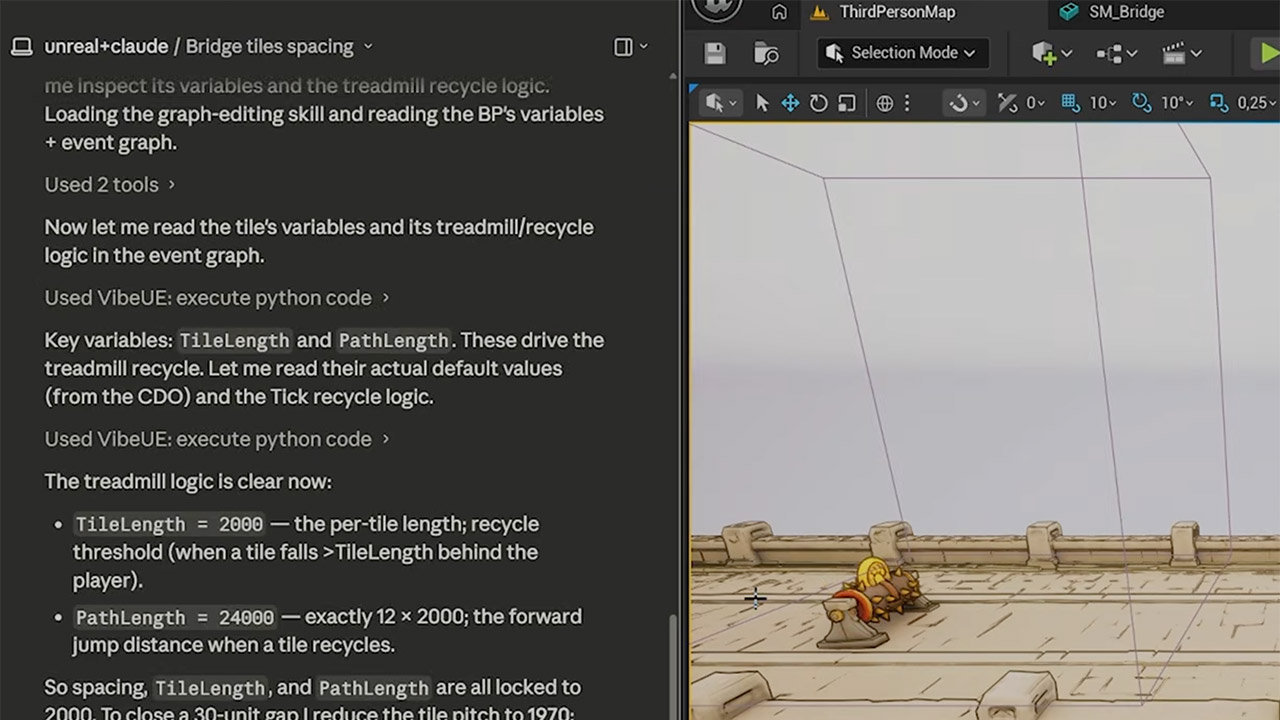
Task: Click the unreal+claude project name
Action: [106, 47]
